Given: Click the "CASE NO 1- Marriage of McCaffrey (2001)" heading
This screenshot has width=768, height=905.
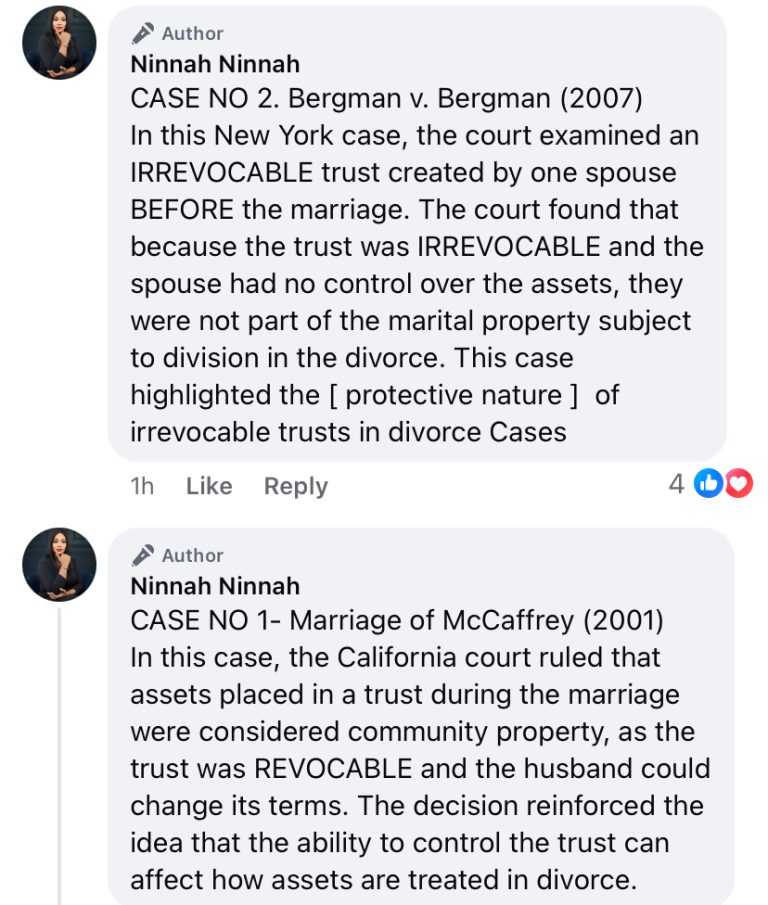Looking at the screenshot, I should [397, 621].
